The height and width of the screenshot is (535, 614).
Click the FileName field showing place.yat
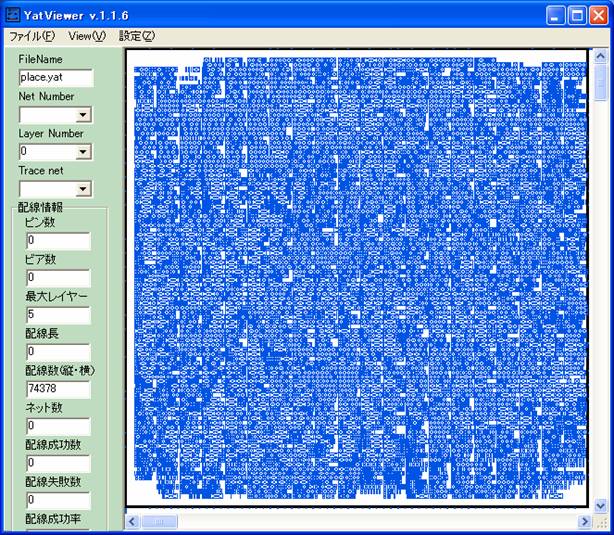56,78
